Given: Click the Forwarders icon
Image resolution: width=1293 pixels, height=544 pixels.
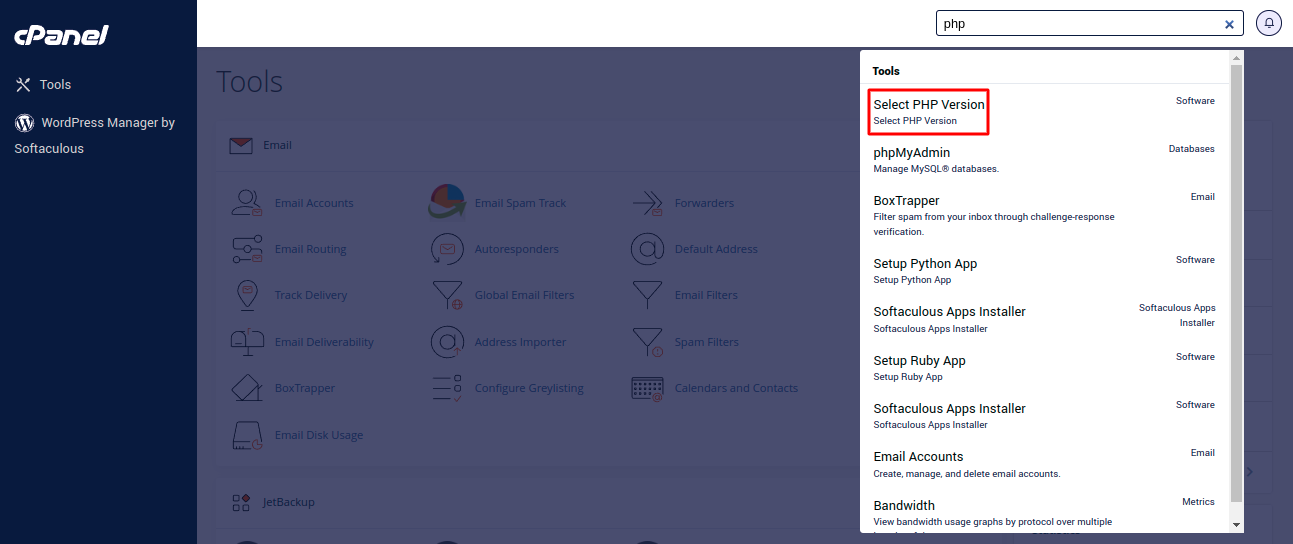Looking at the screenshot, I should point(647,203).
